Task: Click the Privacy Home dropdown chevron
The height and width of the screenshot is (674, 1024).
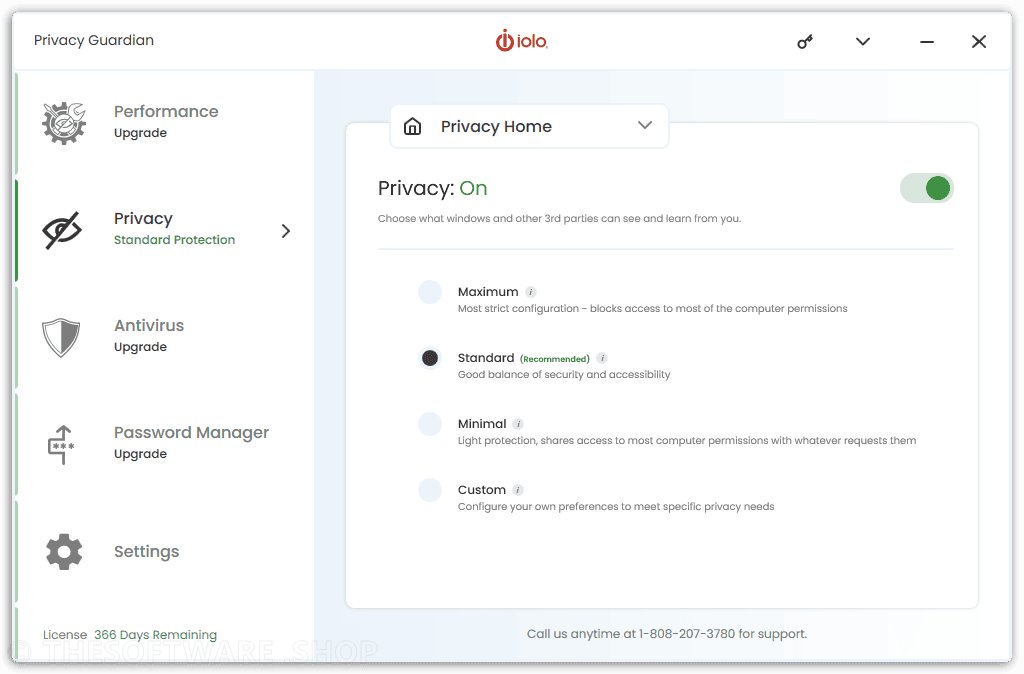Action: (x=645, y=125)
